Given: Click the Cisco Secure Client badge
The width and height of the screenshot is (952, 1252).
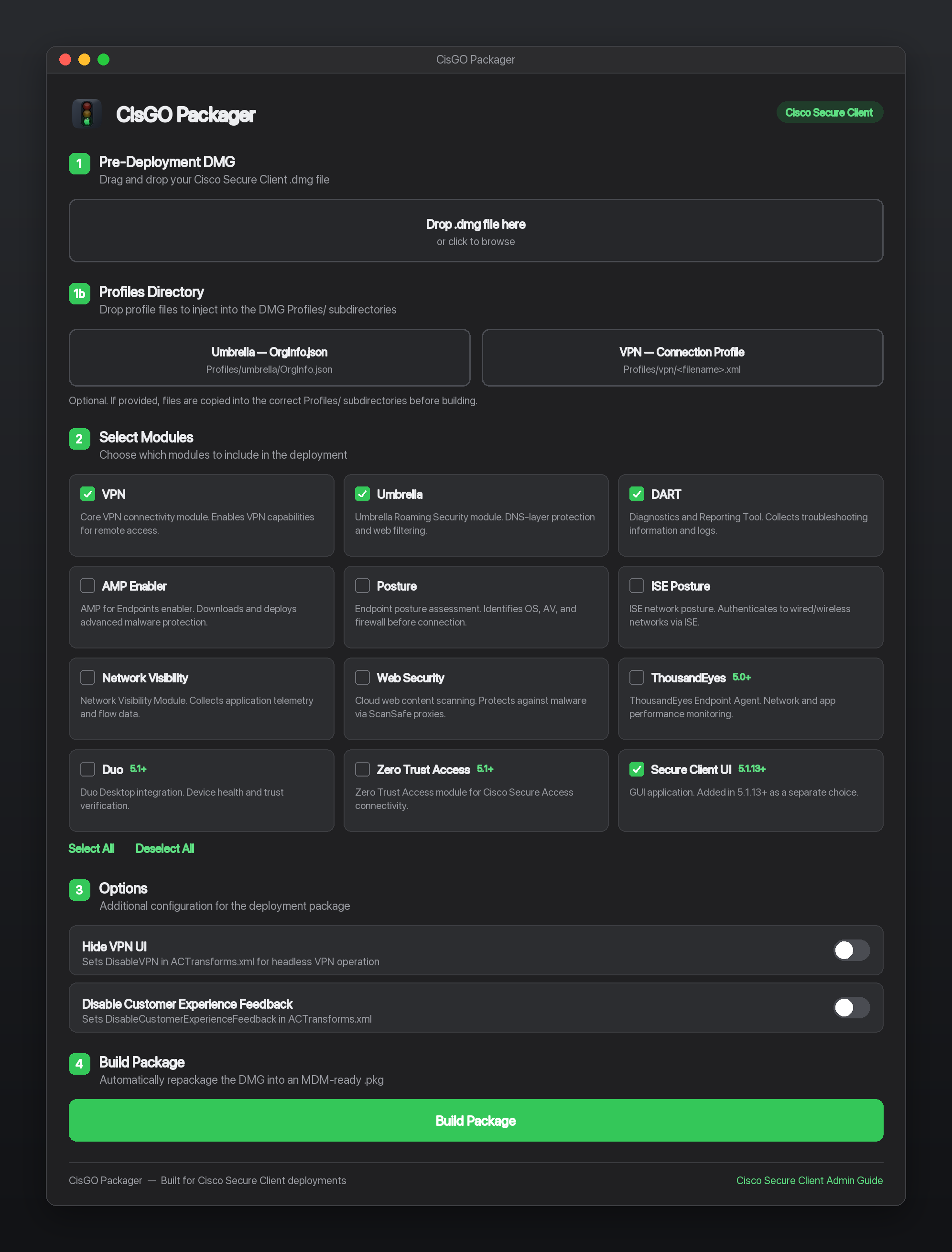Looking at the screenshot, I should [829, 112].
